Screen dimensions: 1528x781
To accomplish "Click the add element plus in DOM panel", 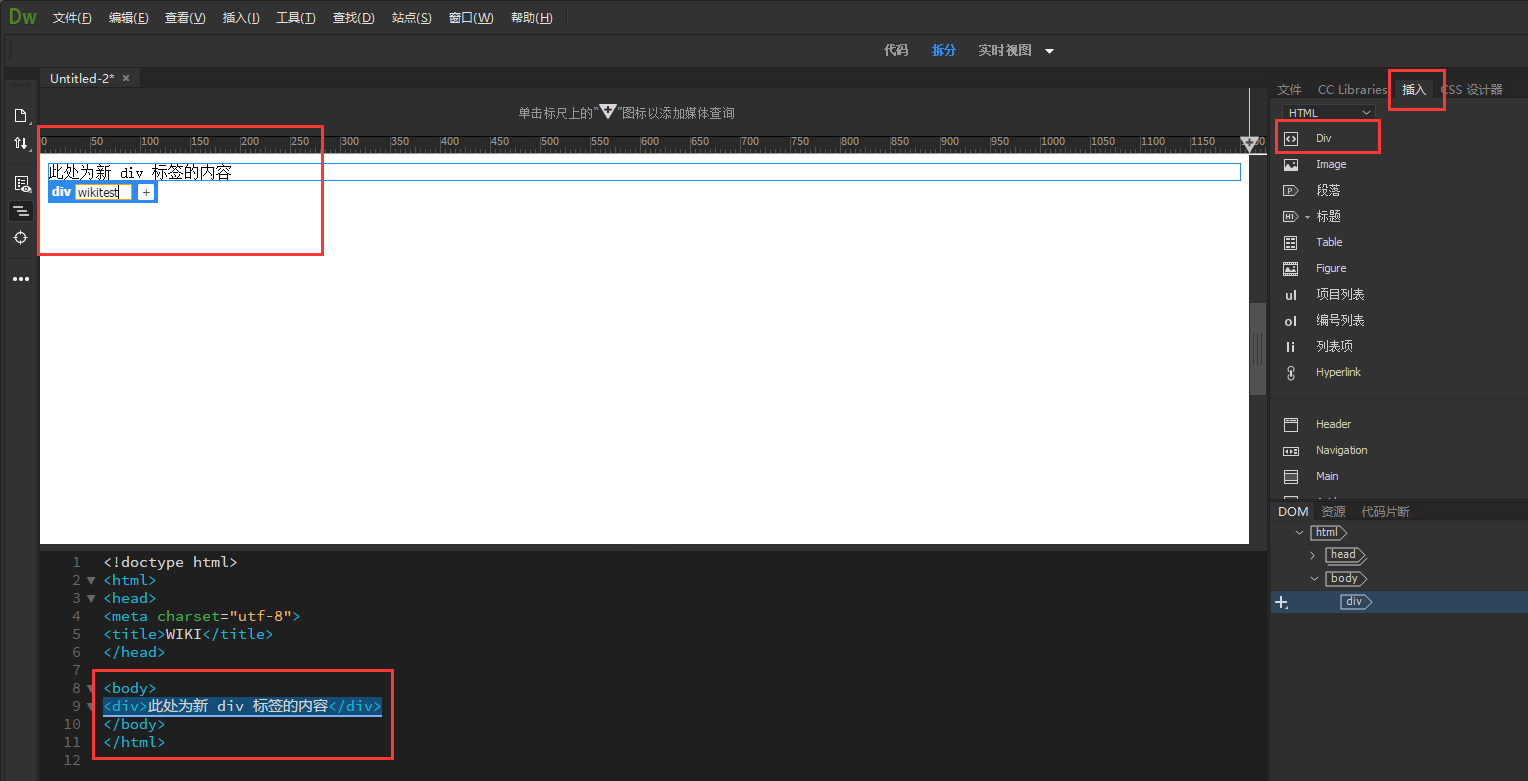I will [x=1282, y=602].
